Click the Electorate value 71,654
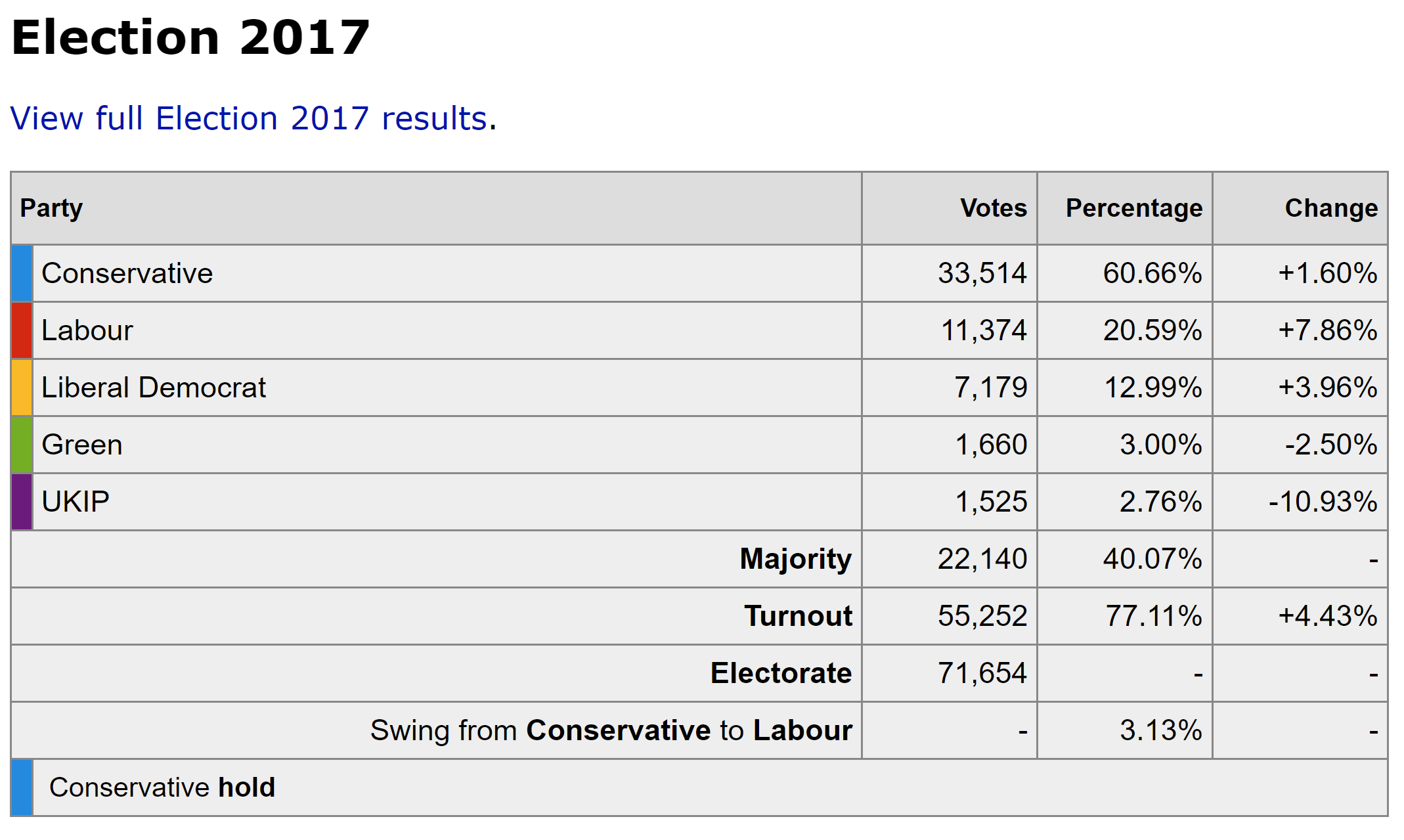The height and width of the screenshot is (840, 1404). tap(982, 673)
